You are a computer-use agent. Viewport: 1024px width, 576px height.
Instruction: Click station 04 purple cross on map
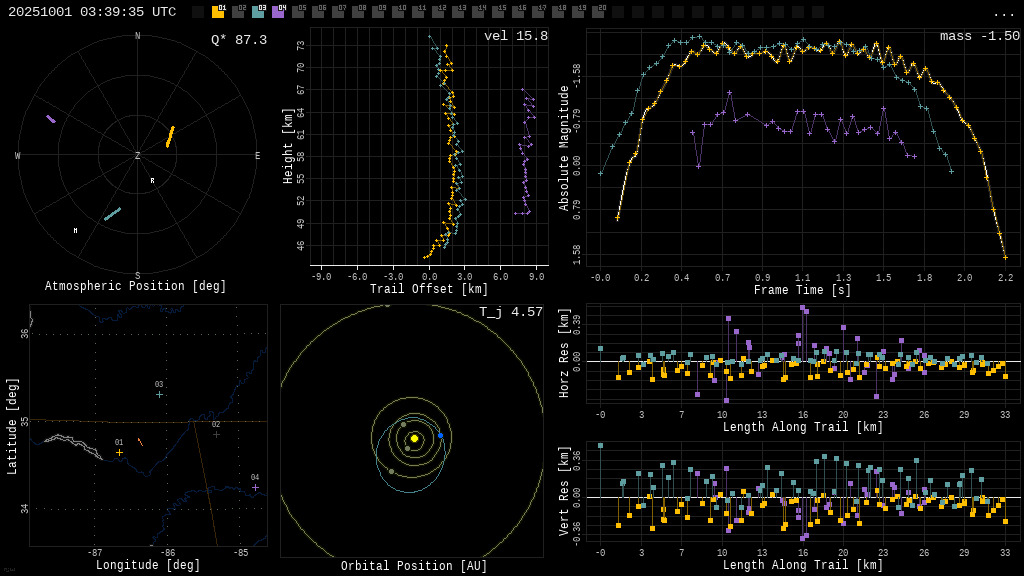pos(255,487)
